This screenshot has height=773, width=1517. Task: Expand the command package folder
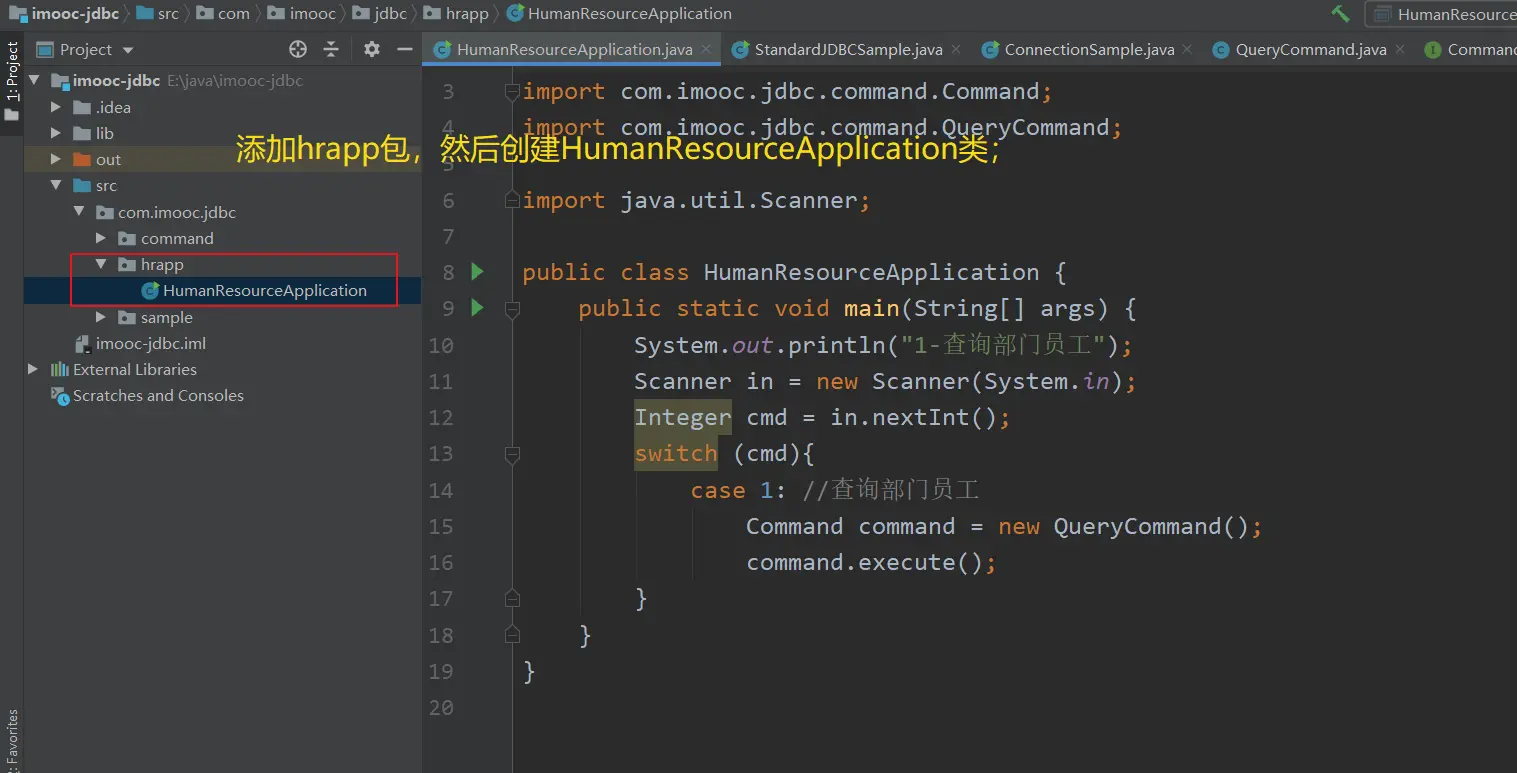point(101,238)
